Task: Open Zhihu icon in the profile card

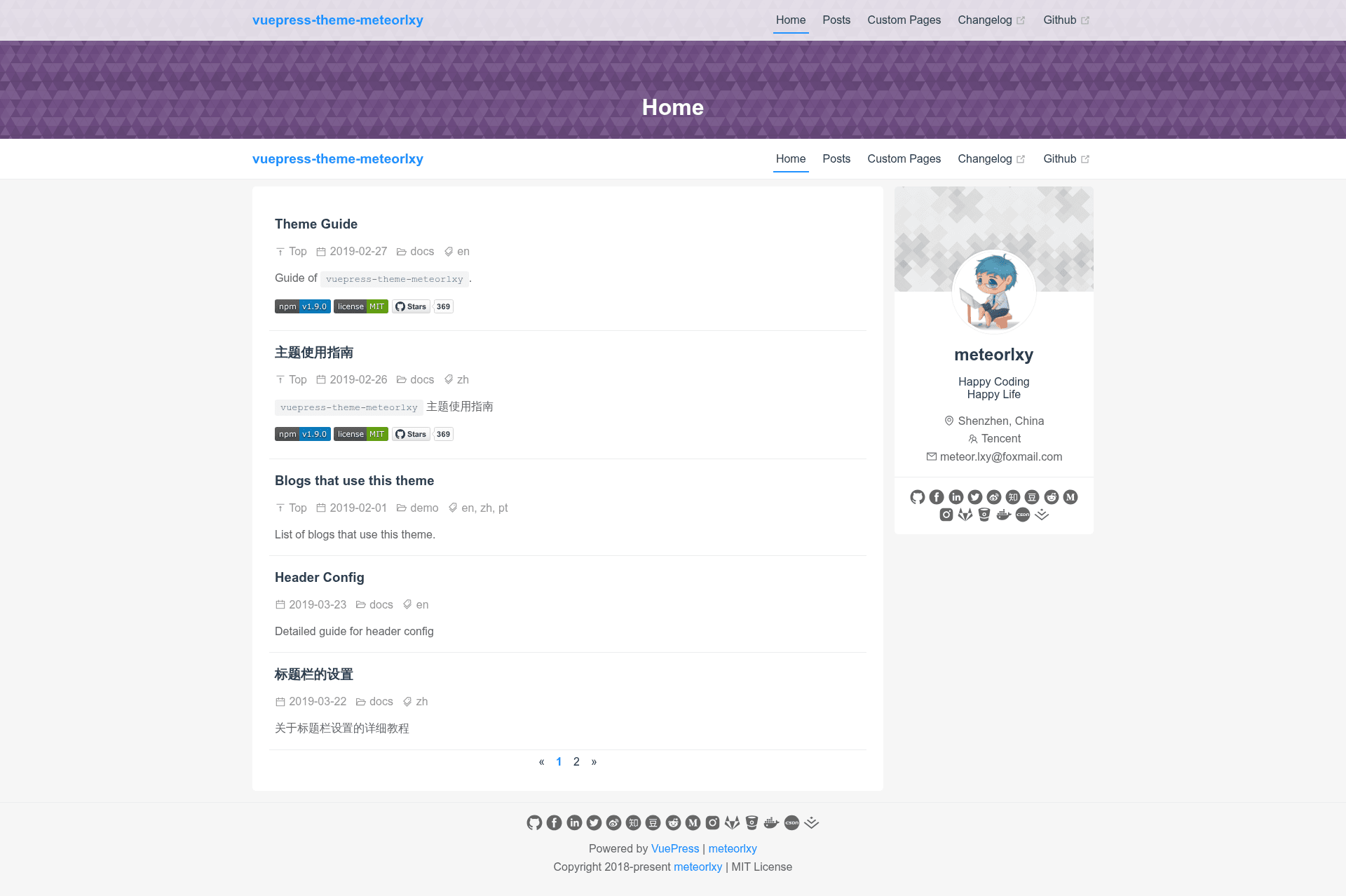Action: pyautogui.click(x=1013, y=497)
